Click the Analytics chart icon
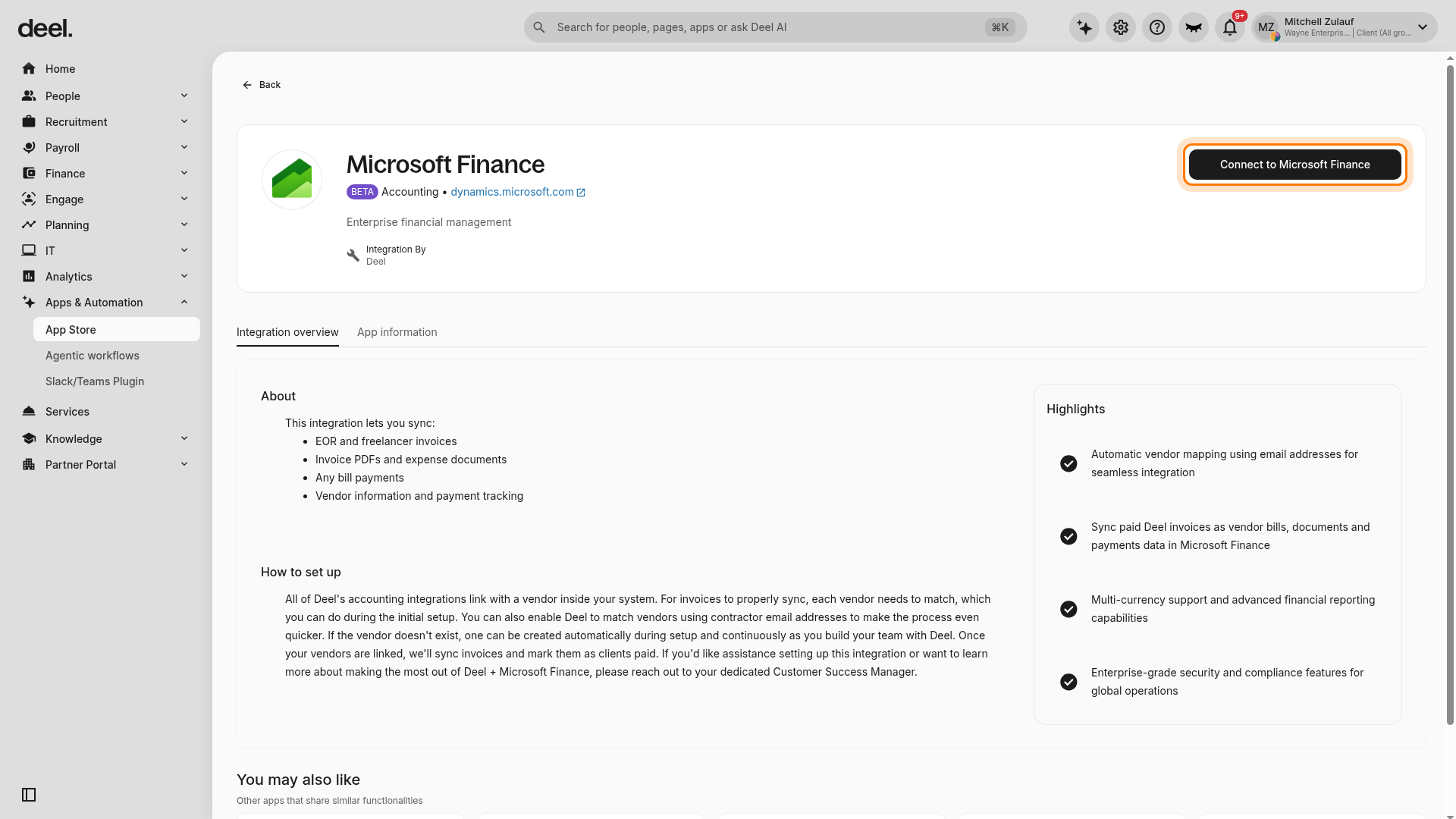The width and height of the screenshot is (1456, 819). 29,277
